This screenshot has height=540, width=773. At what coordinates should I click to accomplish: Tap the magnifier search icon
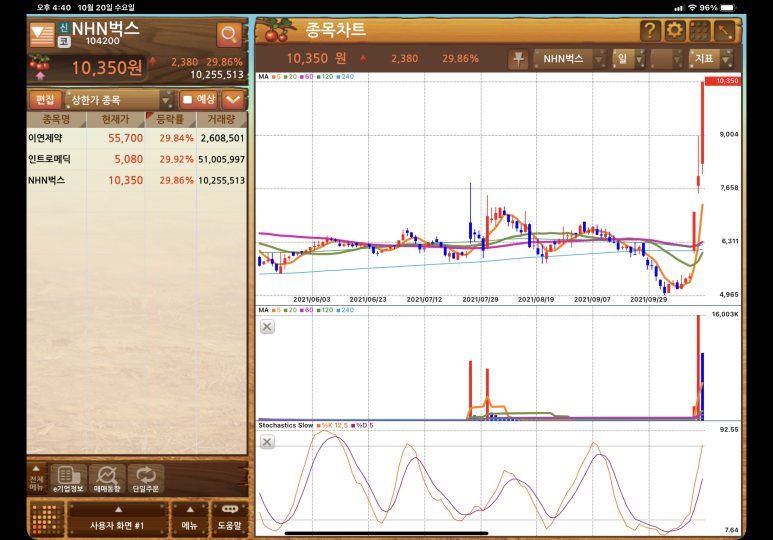(x=229, y=34)
